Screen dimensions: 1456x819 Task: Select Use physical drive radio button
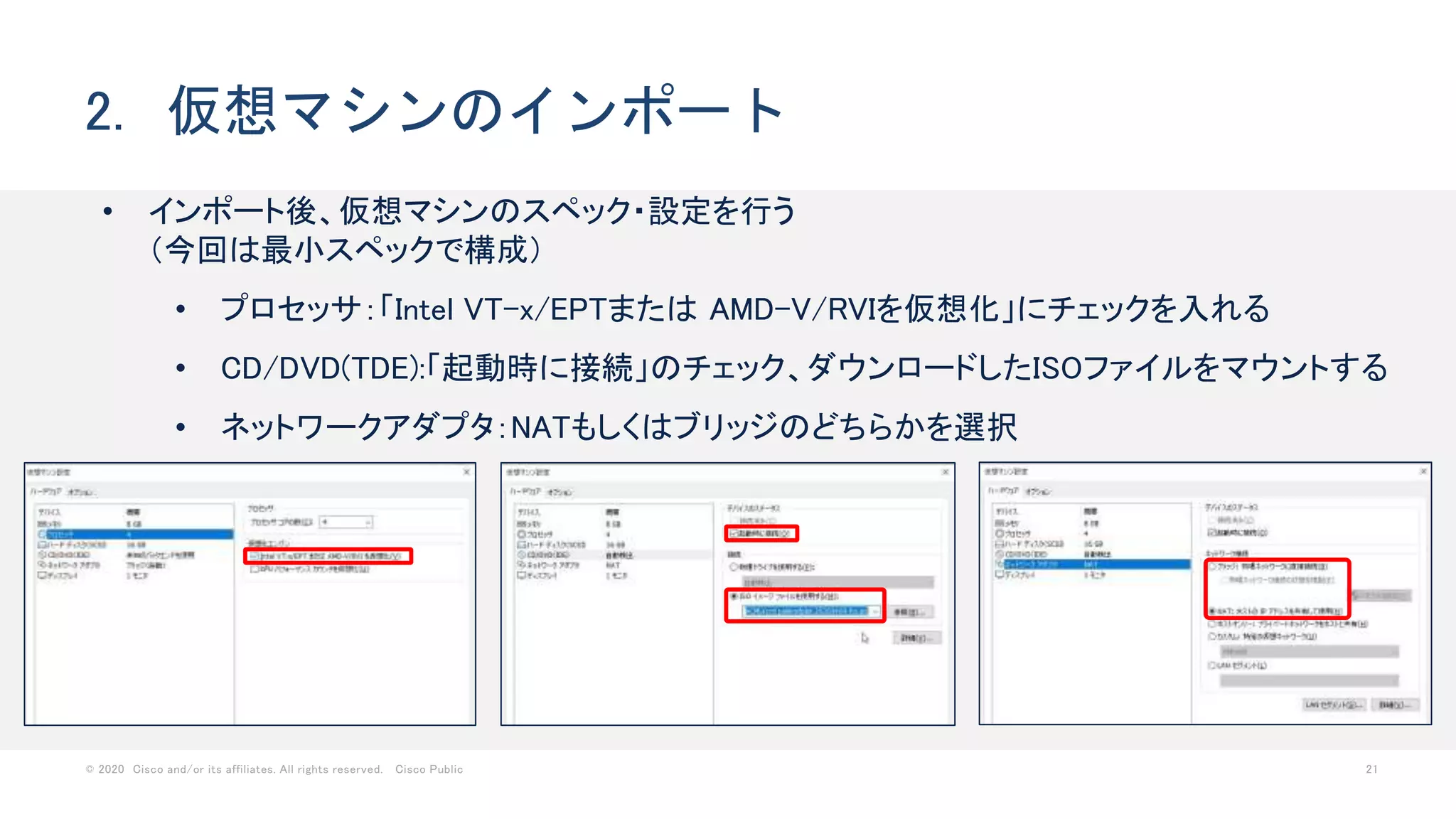pos(734,567)
